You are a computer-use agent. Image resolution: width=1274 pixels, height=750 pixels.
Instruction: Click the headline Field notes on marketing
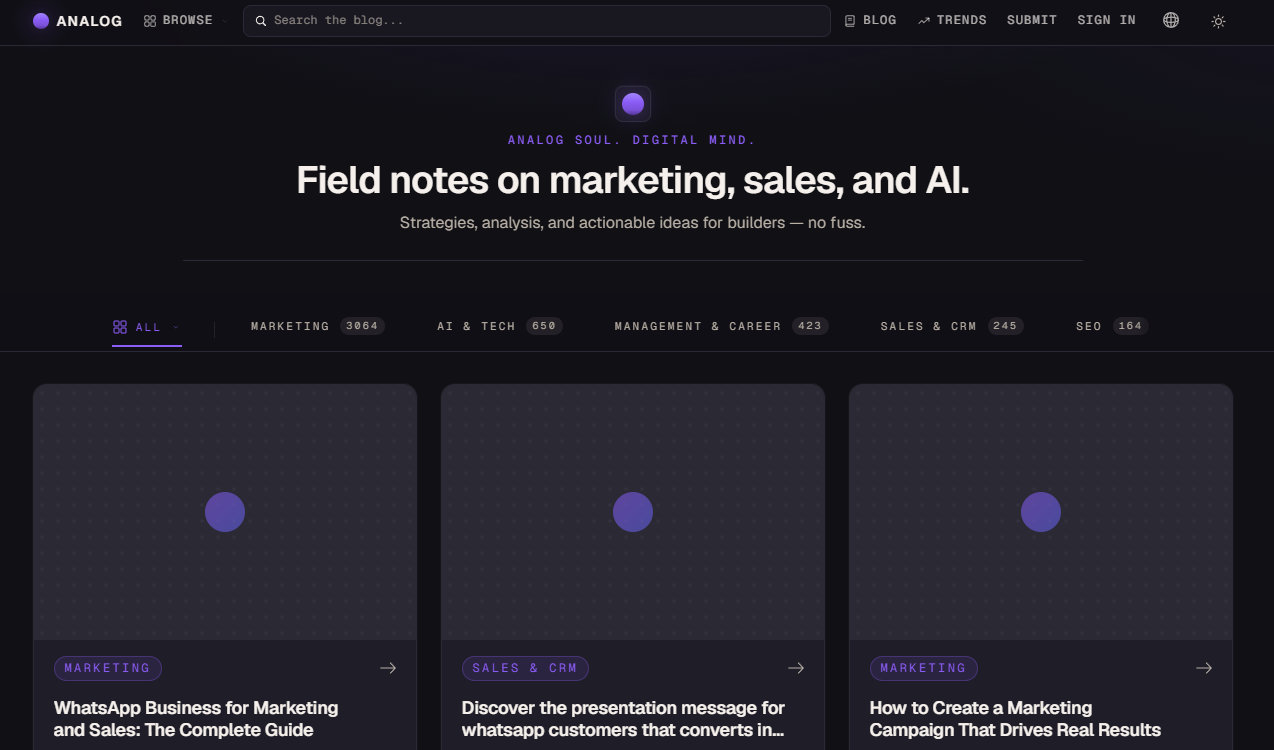click(633, 180)
